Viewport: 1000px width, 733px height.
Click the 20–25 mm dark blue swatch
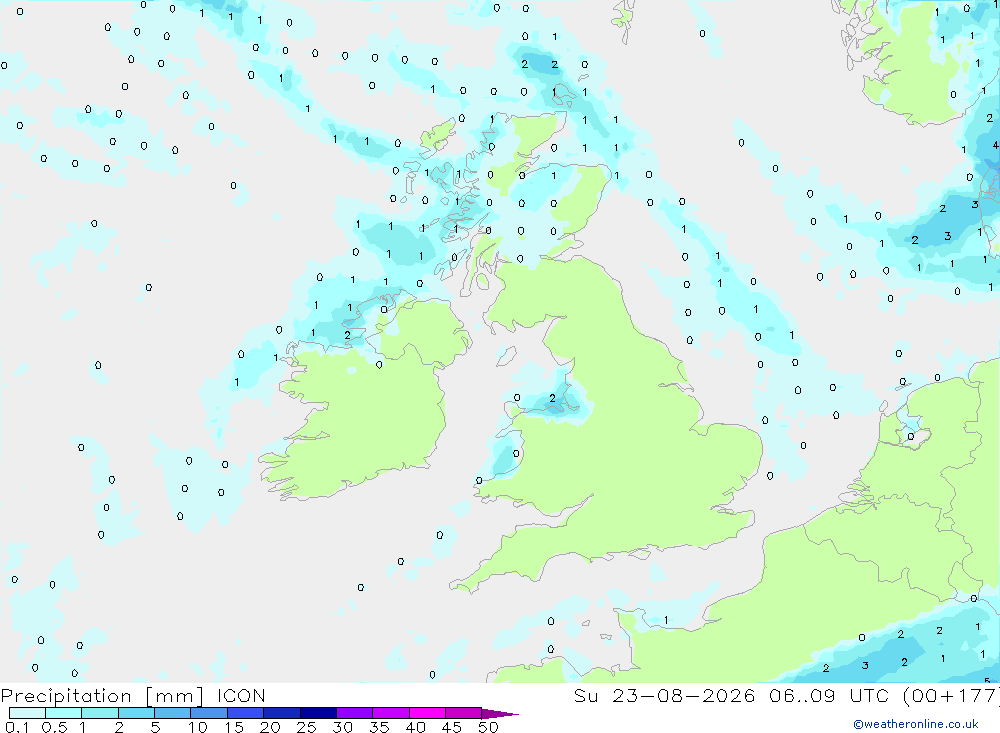click(x=282, y=713)
